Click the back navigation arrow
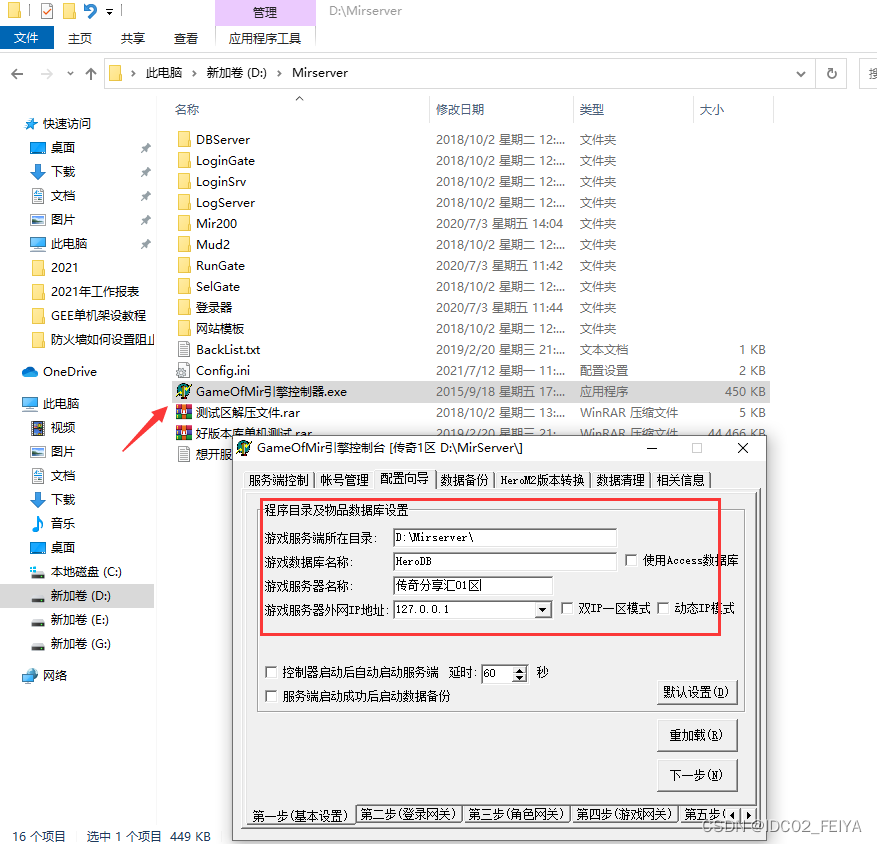The height and width of the screenshot is (844, 877). pyautogui.click(x=17, y=73)
